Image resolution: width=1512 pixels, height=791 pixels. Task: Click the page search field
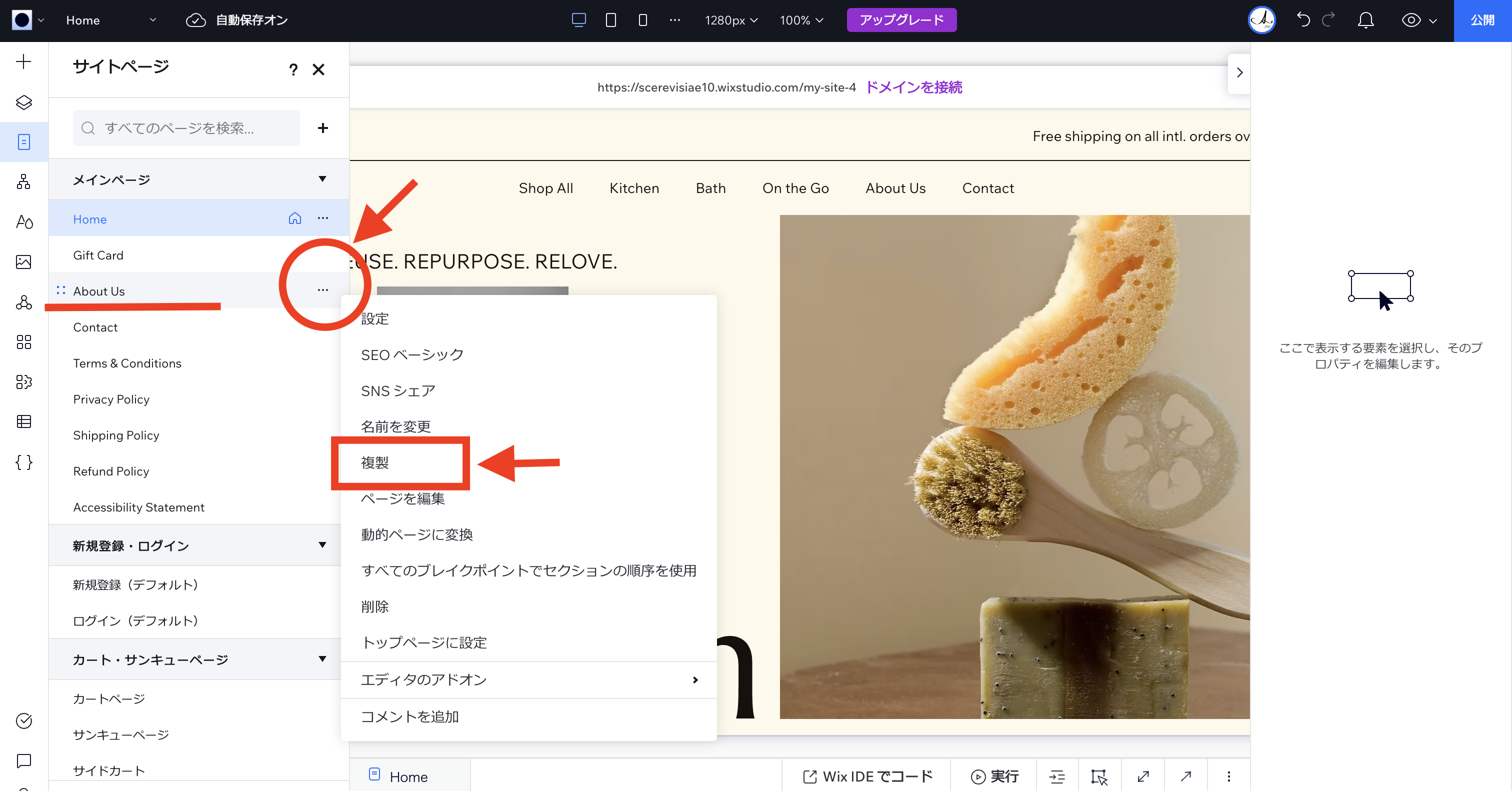pyautogui.click(x=186, y=128)
